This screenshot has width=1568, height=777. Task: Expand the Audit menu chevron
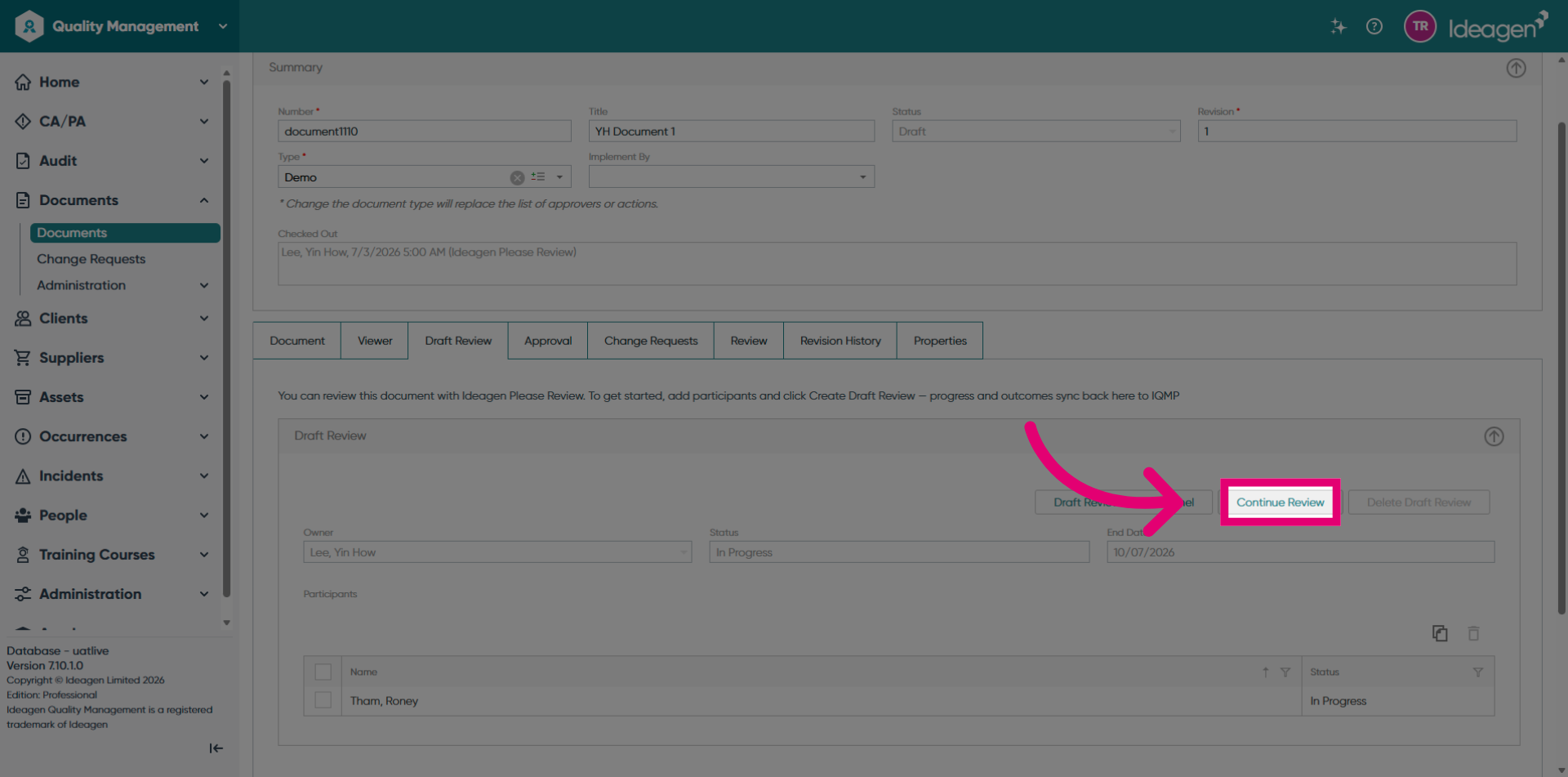[204, 161]
